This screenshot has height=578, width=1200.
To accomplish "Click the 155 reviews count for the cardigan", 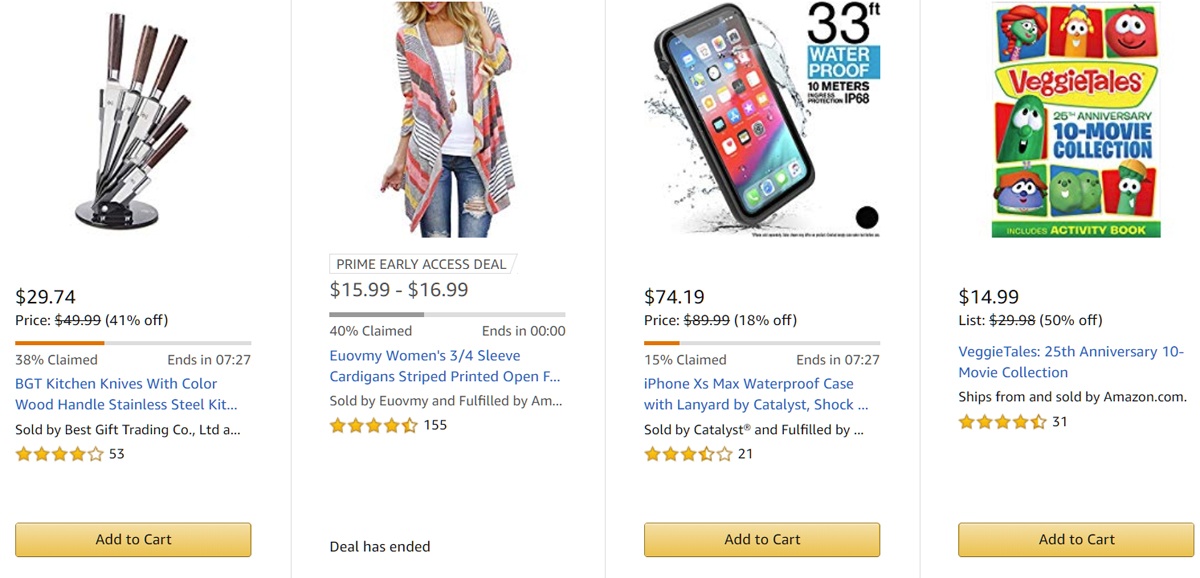I will (434, 425).
